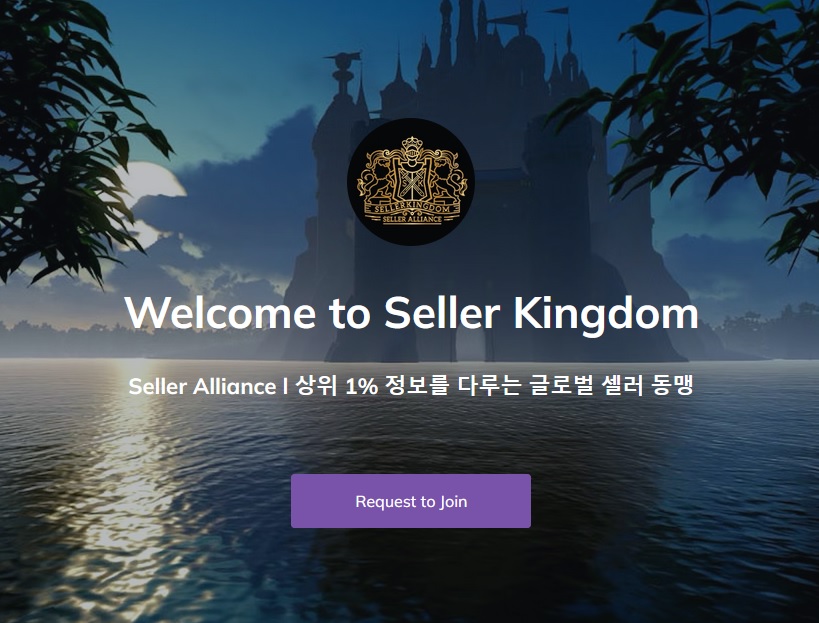The width and height of the screenshot is (819, 623).
Task: Select the Welcome to Seller Kingdom heading
Action: tap(411, 313)
